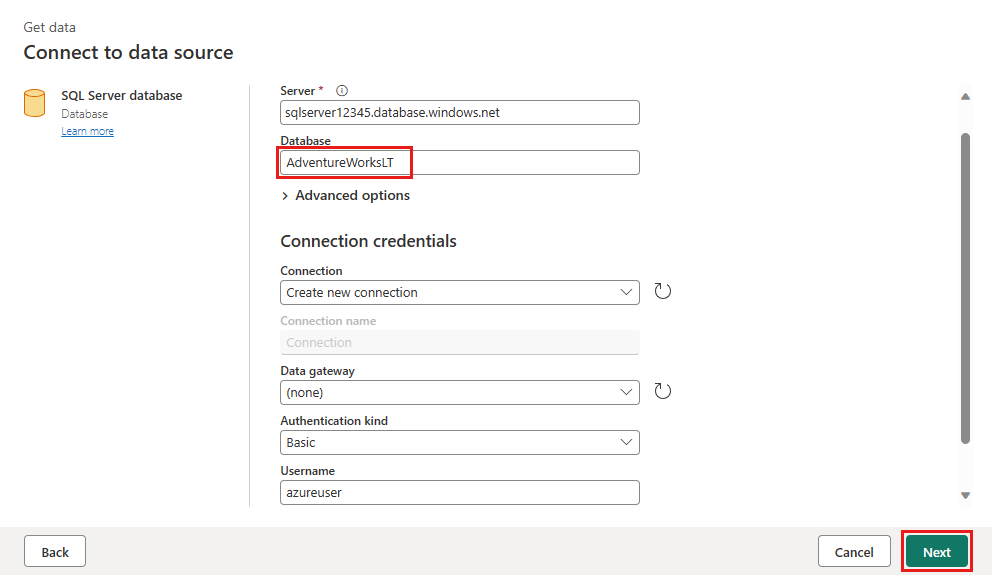Image resolution: width=992 pixels, height=575 pixels.
Task: Click the SQL Server database title
Action: (x=121, y=96)
